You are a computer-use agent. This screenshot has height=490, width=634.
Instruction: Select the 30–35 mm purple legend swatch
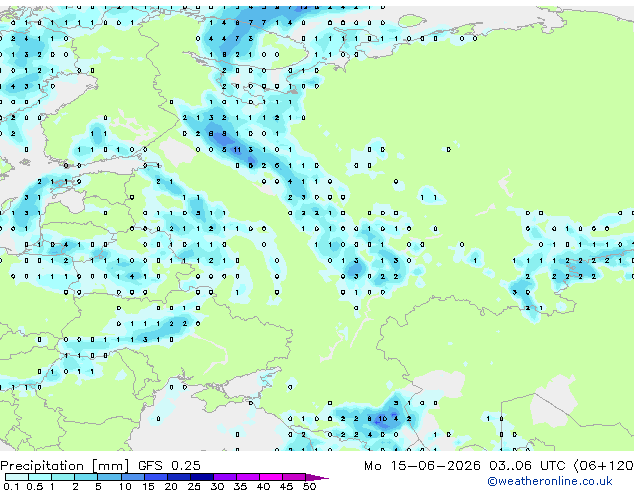pyautogui.click(x=224, y=477)
